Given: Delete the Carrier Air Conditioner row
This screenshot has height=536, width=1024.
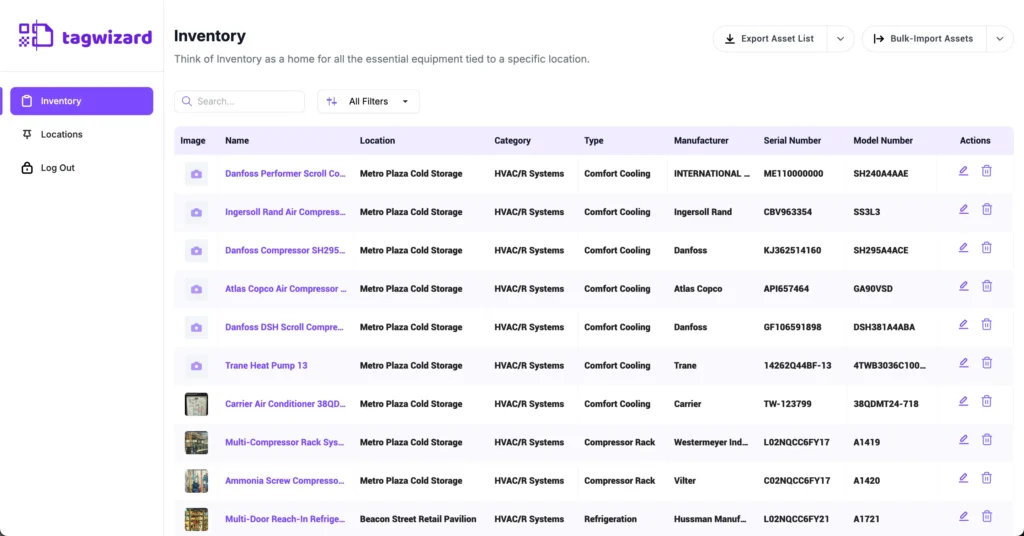Looking at the screenshot, I should pyautogui.click(x=987, y=402).
